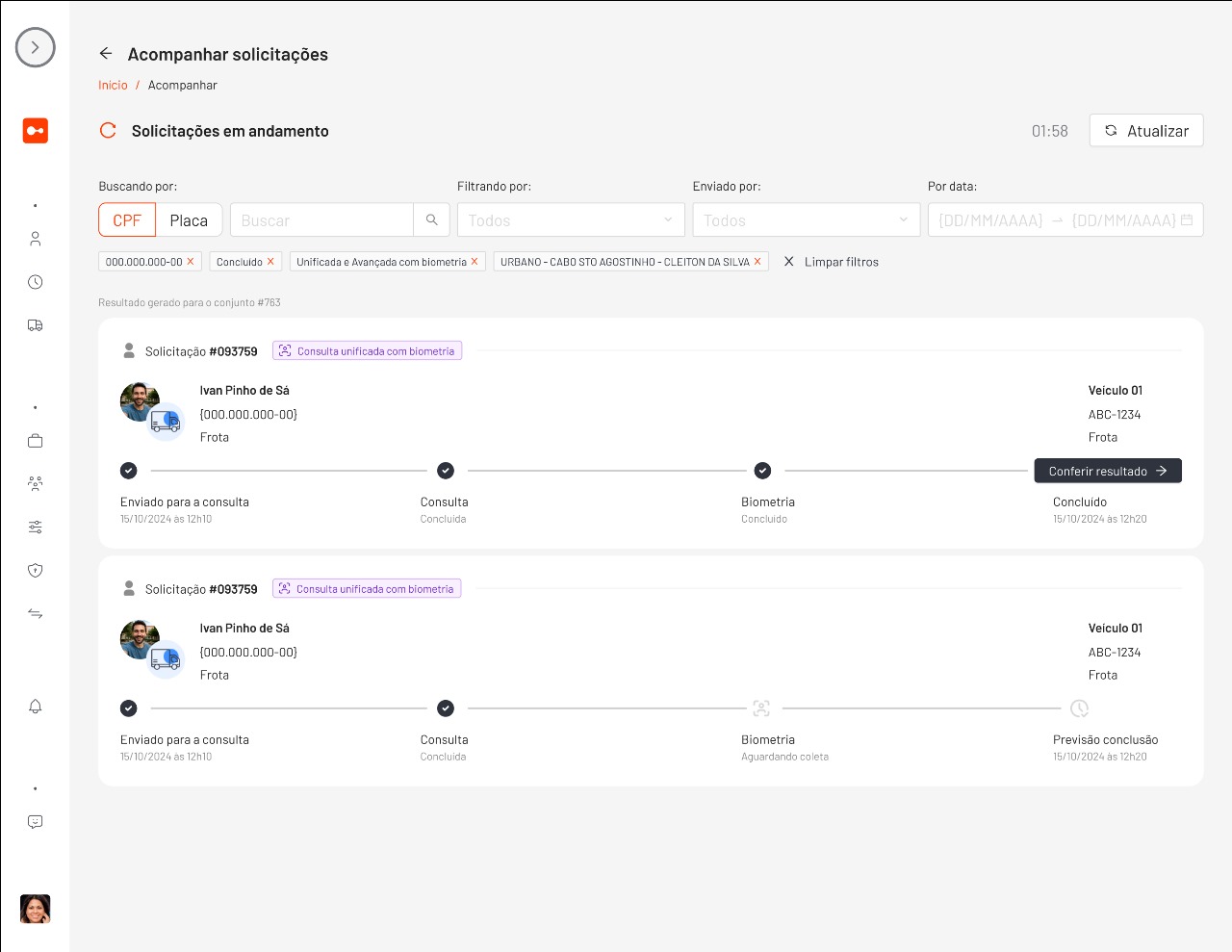Image resolution: width=1232 pixels, height=952 pixels.
Task: Open the chat feedback icon in sidebar
Action: point(36,822)
